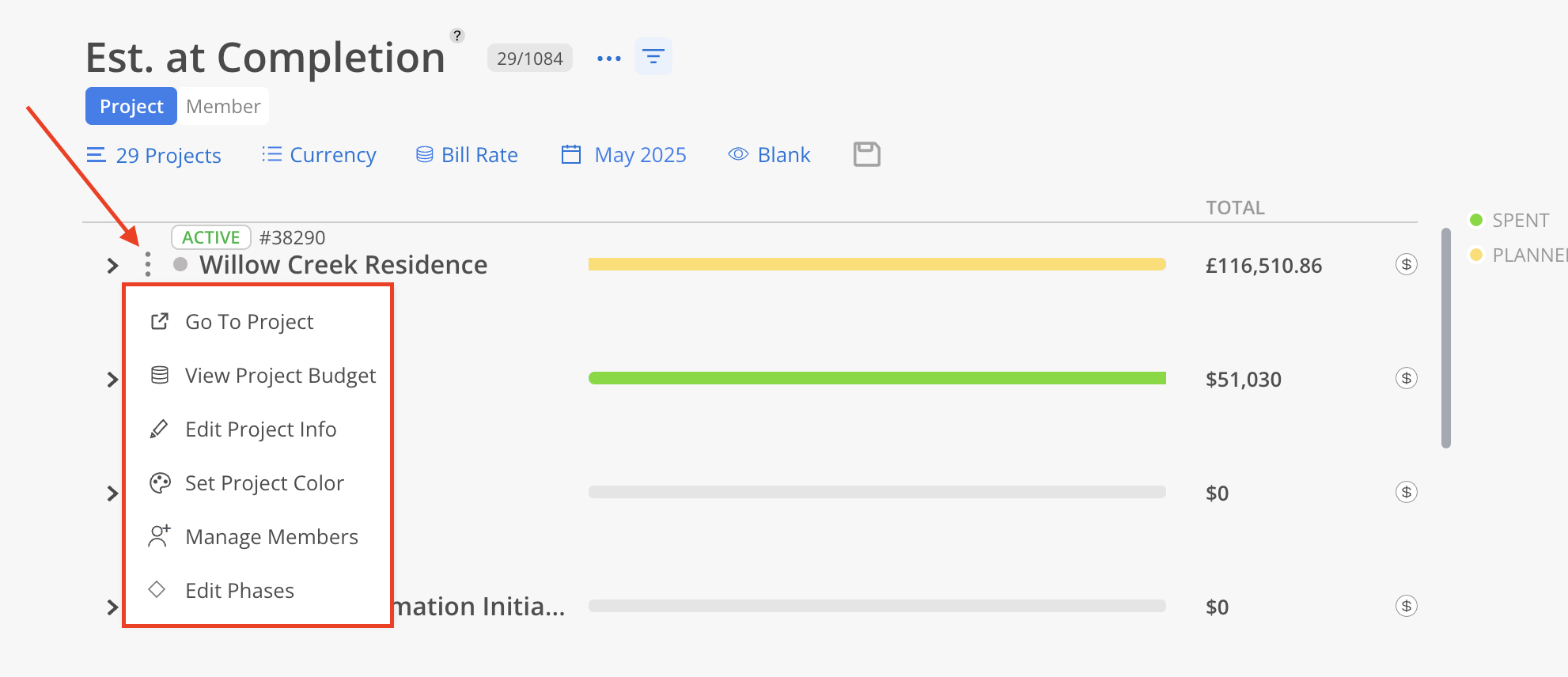Toggle the Blank visibility option
Viewport: 1568px width, 677px height.
[x=769, y=155]
